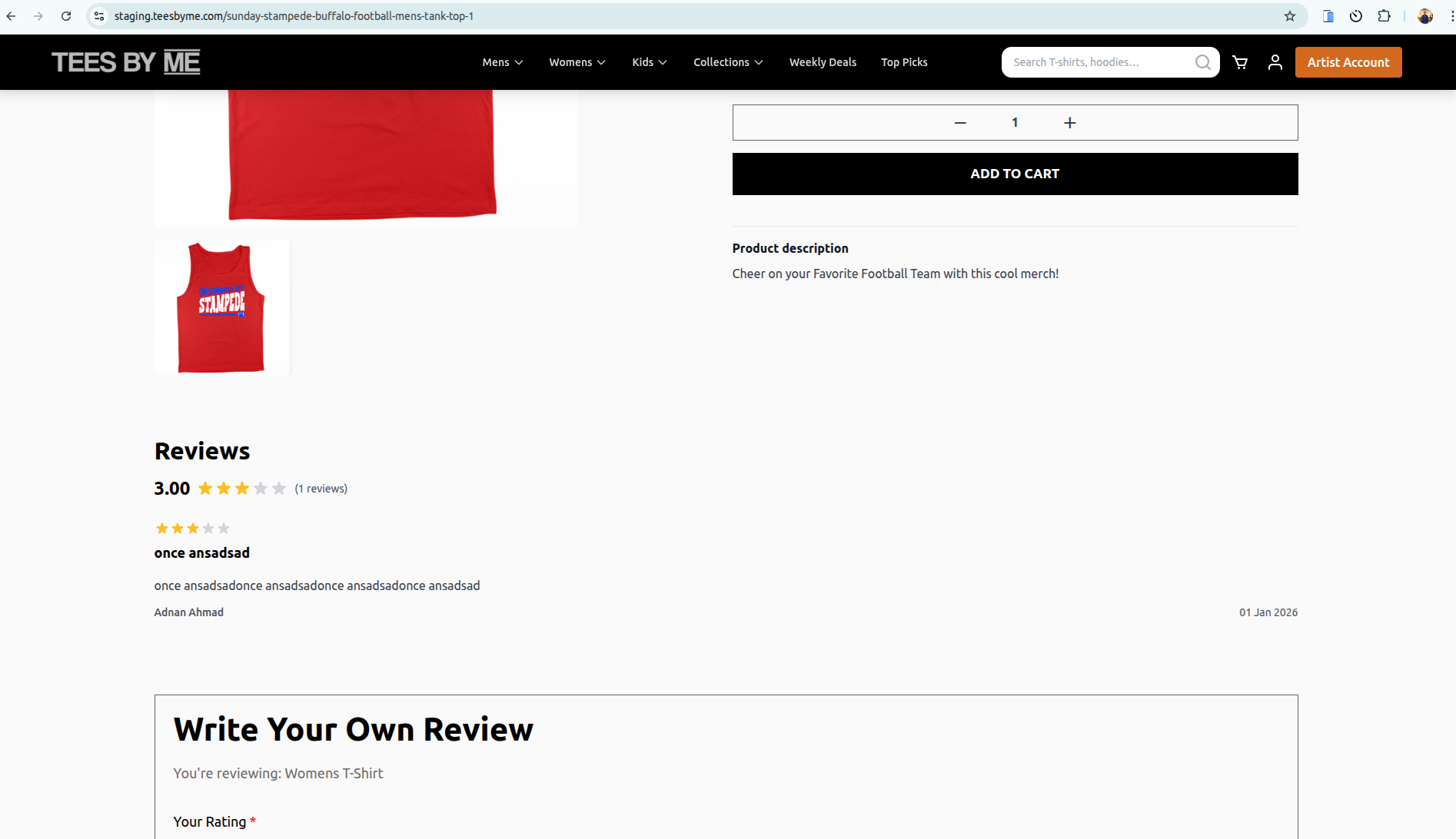Reload the page
The height and width of the screenshot is (839, 1456).
point(65,15)
